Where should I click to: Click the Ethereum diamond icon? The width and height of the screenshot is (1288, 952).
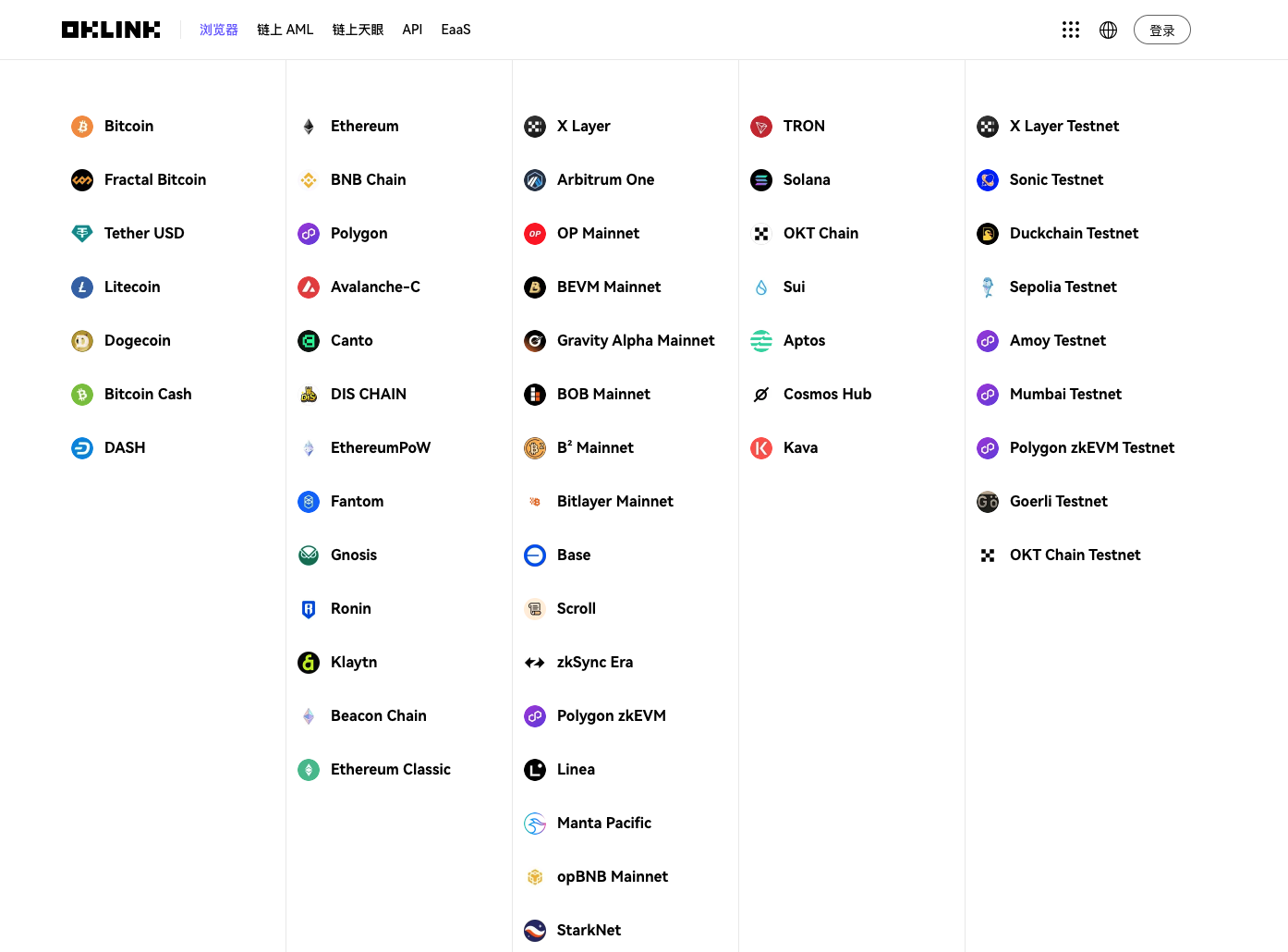pos(309,127)
